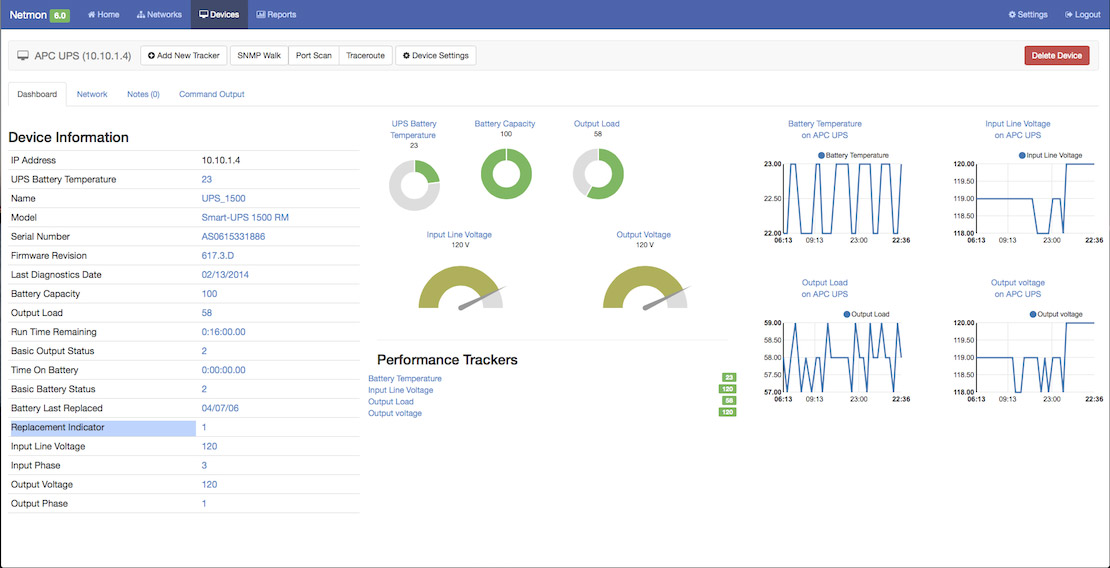Switch to the Network tab
The height and width of the screenshot is (568, 1110).
click(x=92, y=94)
